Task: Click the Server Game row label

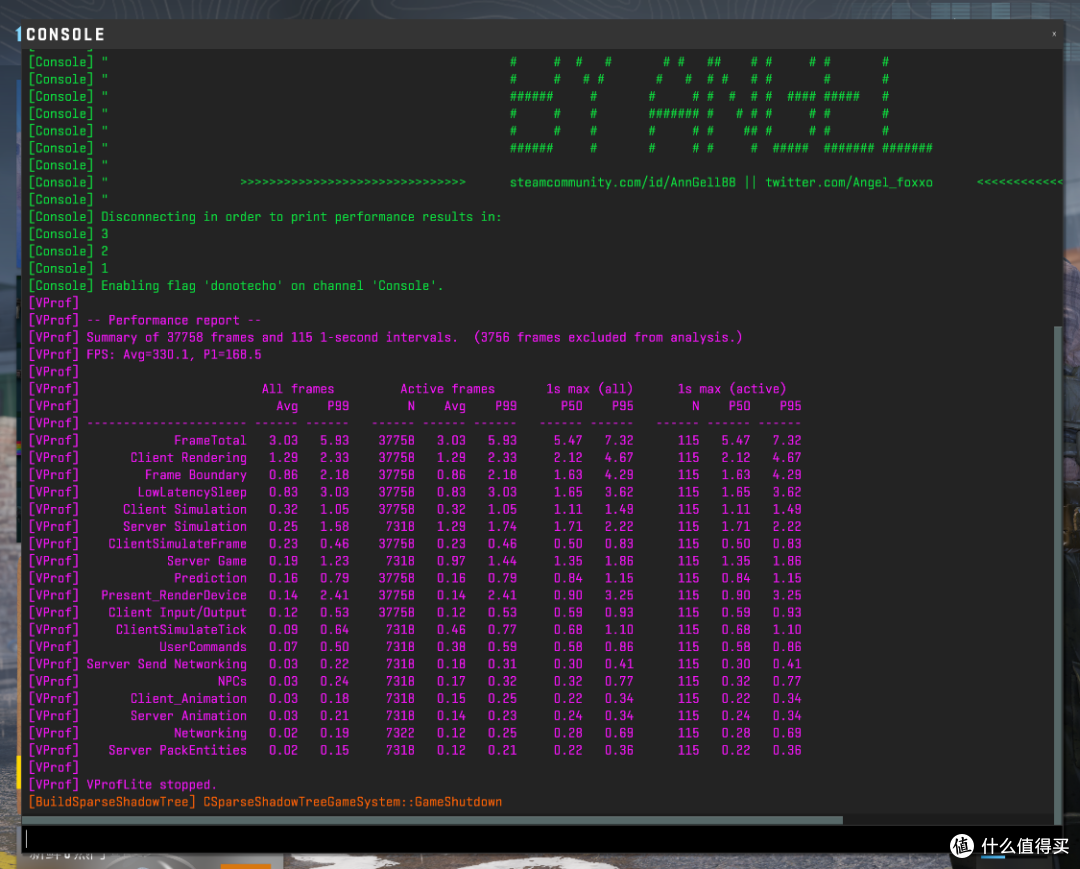Action: point(207,561)
